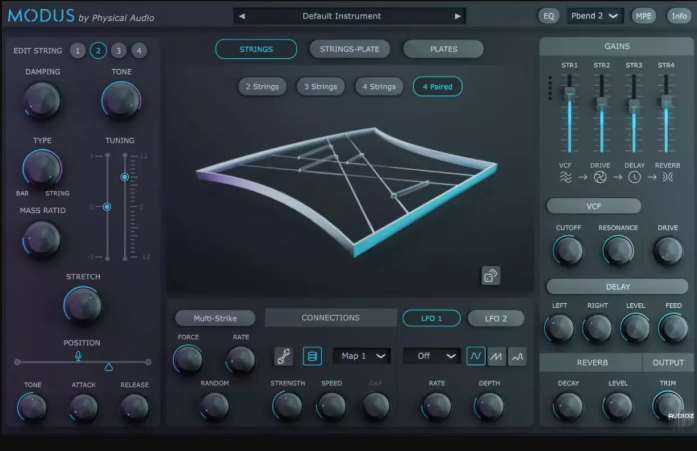Screen dimensions: 697x451
Task: Click the Damping knob
Action: coord(42,101)
